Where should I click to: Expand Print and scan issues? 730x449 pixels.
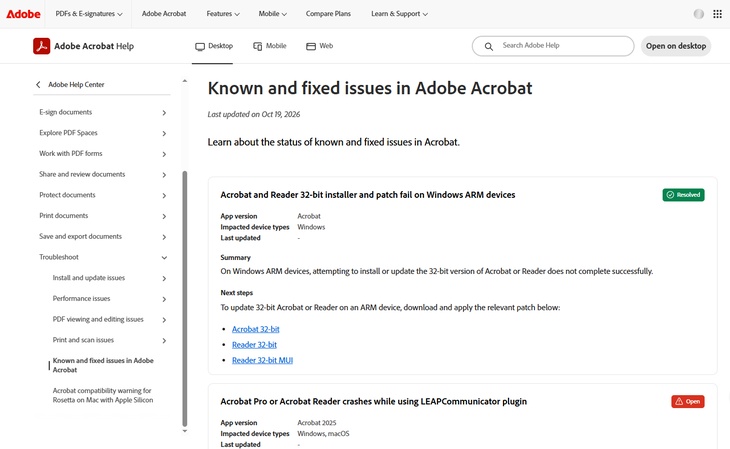pos(164,340)
